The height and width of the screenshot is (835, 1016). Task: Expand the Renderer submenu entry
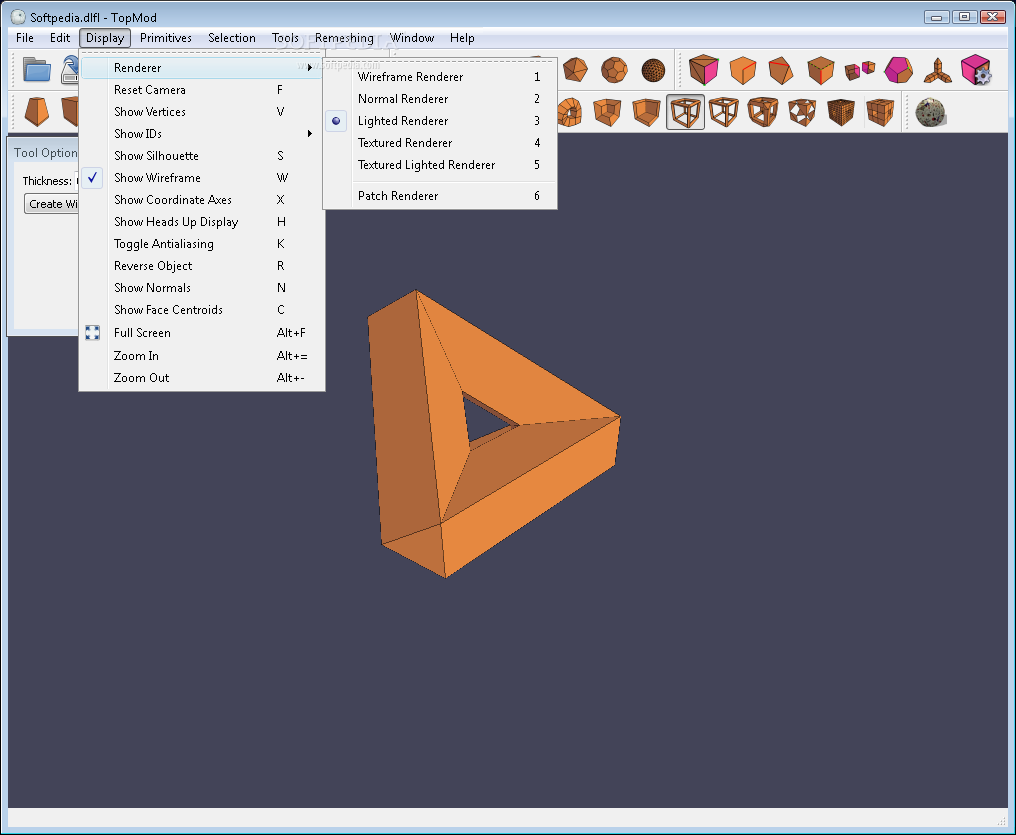point(137,68)
